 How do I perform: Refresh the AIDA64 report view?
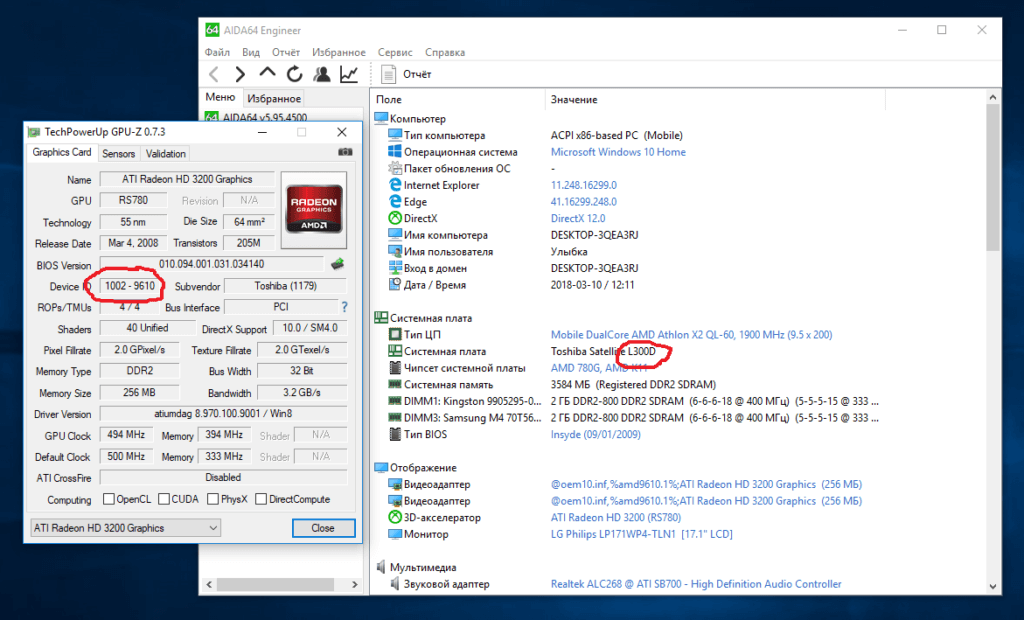point(295,74)
